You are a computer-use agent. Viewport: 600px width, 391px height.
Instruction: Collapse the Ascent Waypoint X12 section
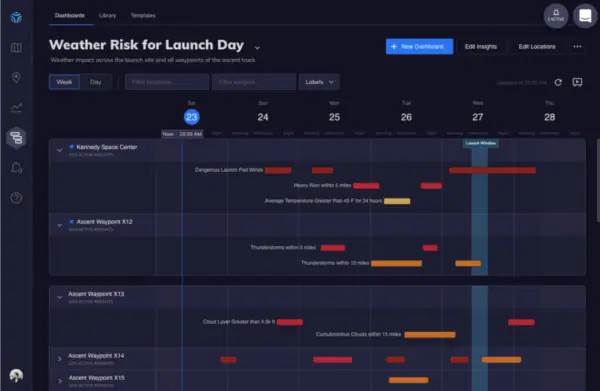pyautogui.click(x=59, y=225)
